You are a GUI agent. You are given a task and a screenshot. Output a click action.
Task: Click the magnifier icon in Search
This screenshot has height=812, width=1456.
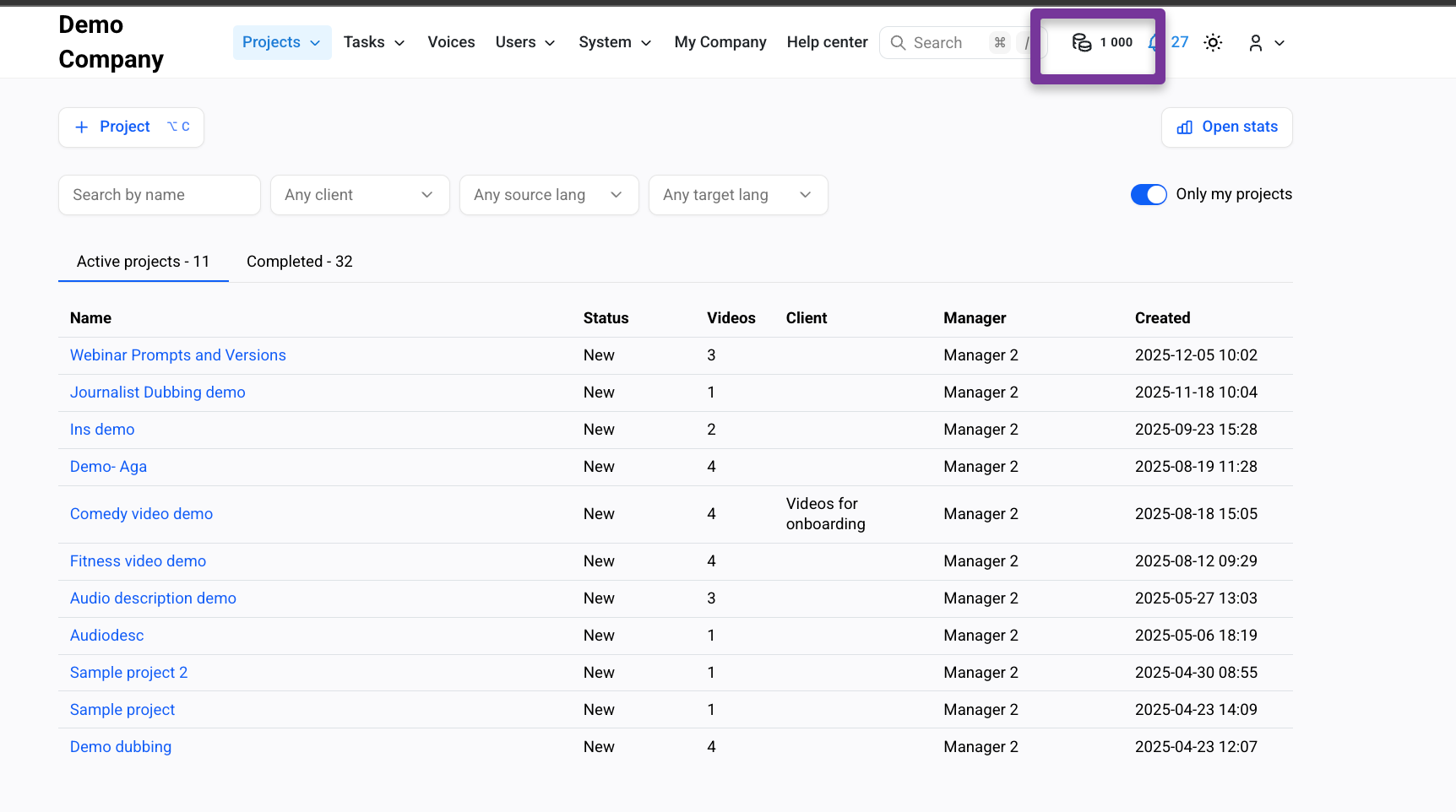[898, 43]
